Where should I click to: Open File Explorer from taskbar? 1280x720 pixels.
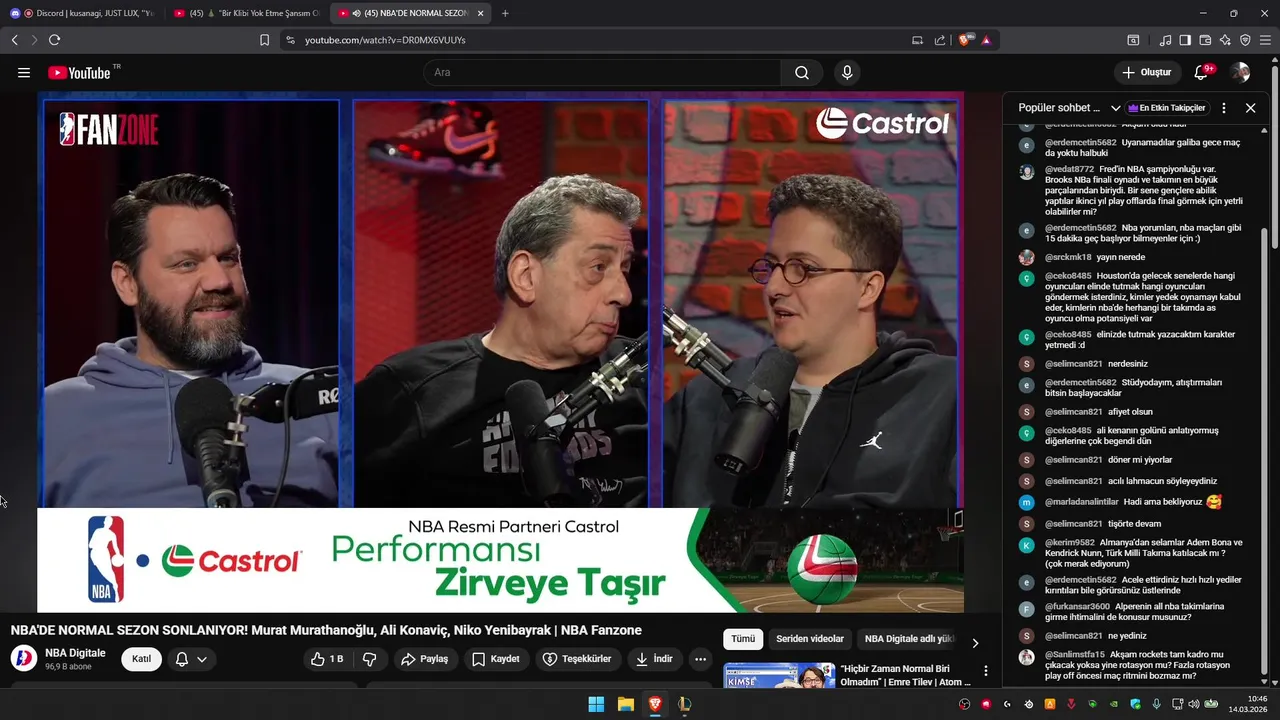[625, 704]
